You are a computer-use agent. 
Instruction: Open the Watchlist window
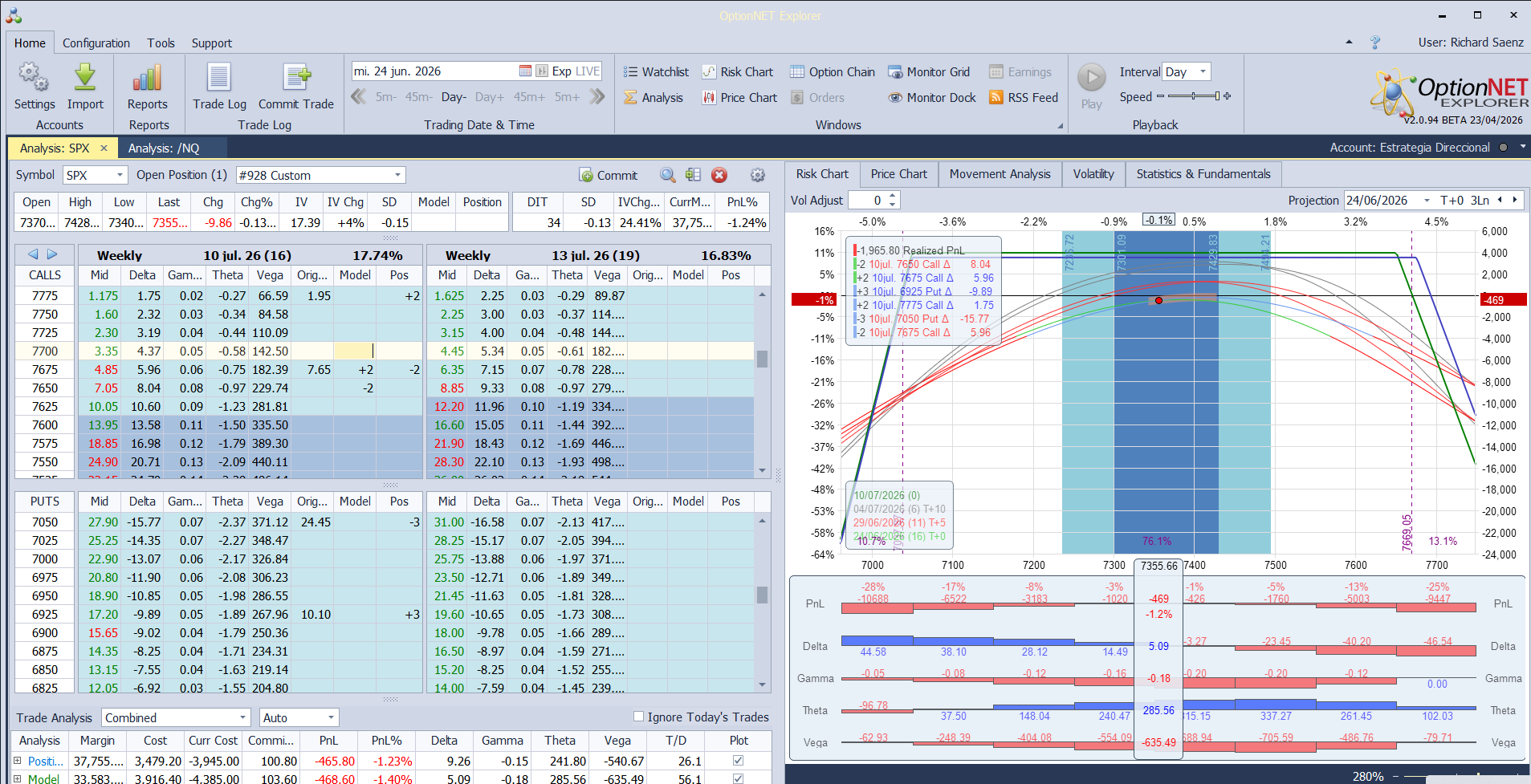[x=656, y=72]
